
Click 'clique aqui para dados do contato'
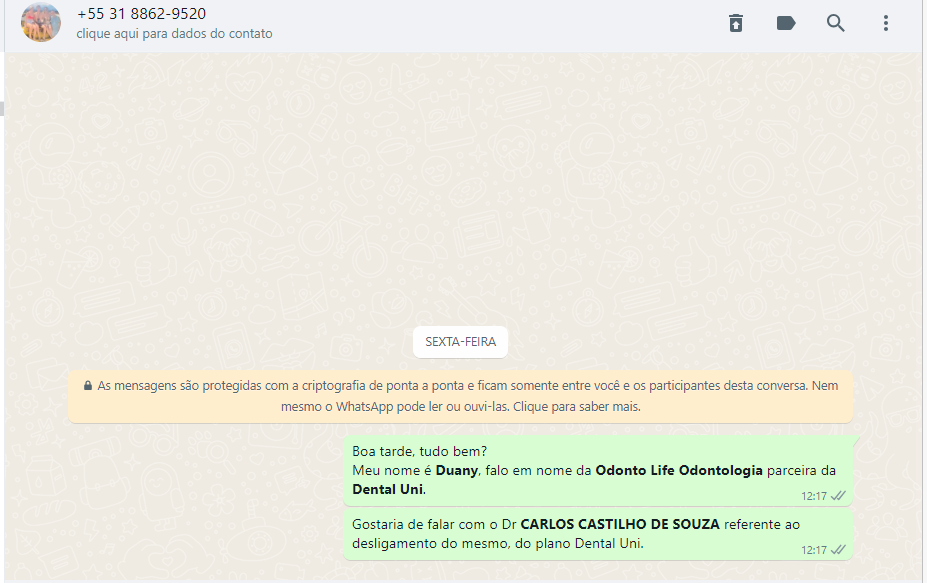[174, 34]
